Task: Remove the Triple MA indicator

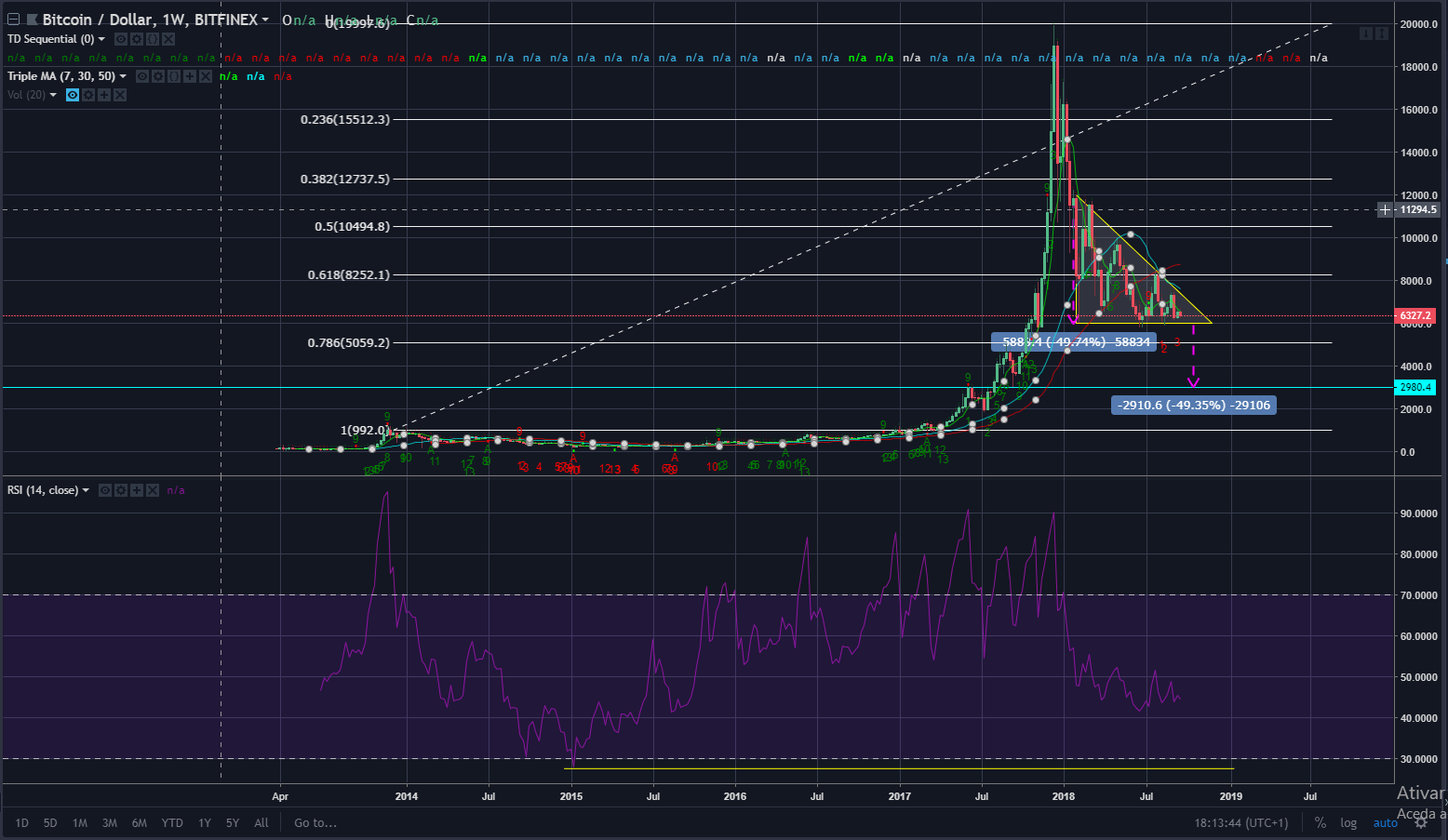Action: (x=206, y=76)
